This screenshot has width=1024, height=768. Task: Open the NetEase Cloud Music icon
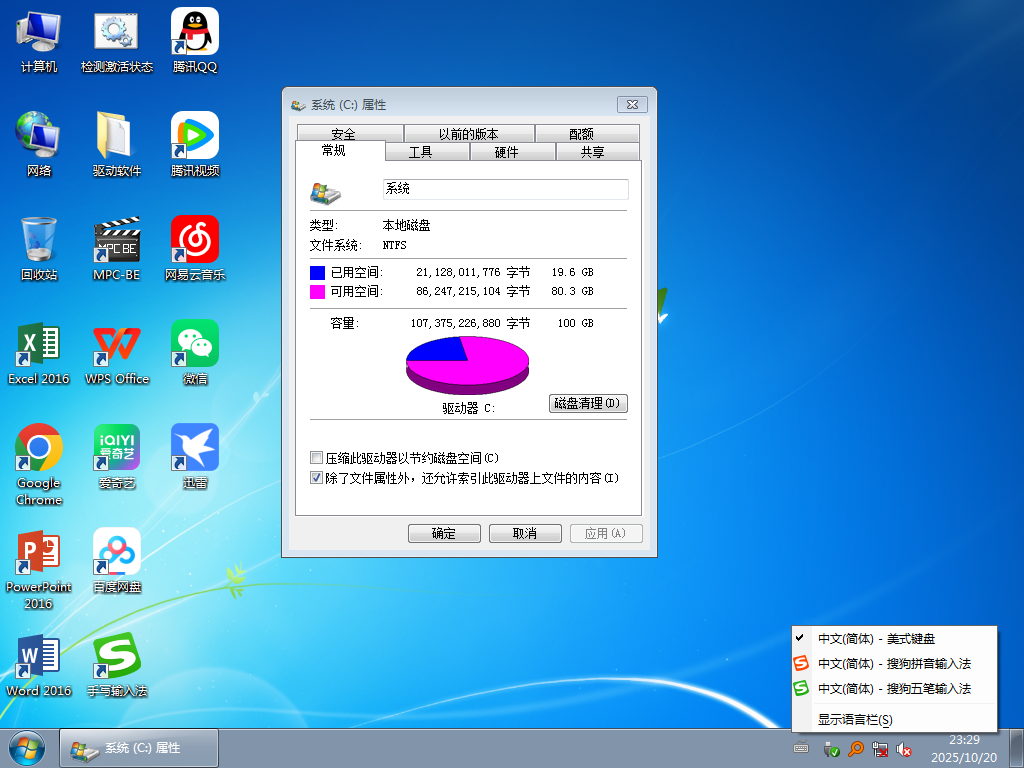[194, 241]
